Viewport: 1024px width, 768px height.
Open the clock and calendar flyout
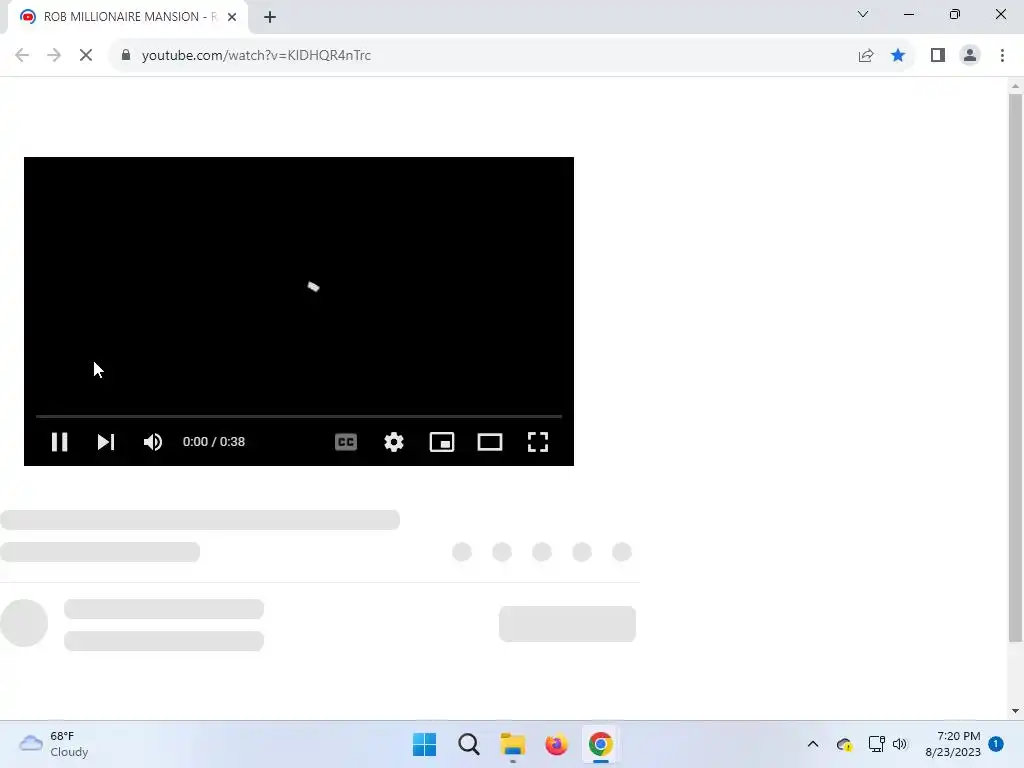[x=952, y=744]
